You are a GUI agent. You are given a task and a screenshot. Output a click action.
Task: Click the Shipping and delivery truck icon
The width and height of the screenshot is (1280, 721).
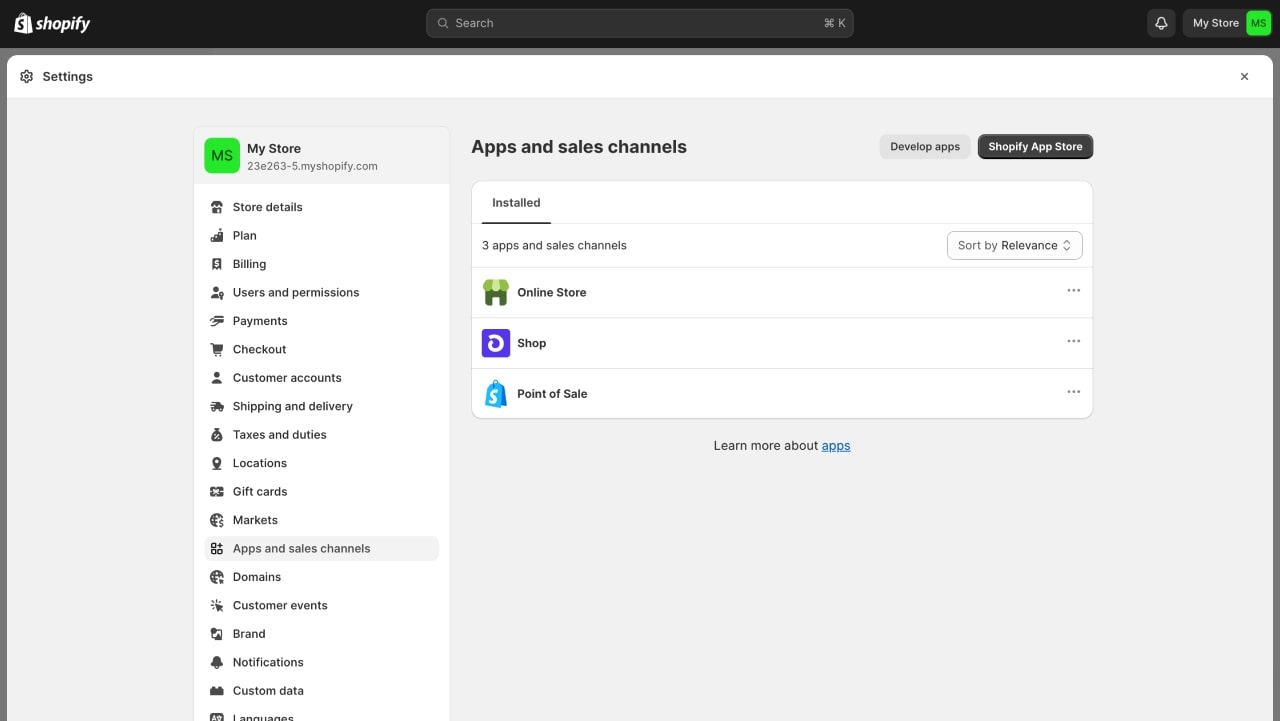pos(217,407)
